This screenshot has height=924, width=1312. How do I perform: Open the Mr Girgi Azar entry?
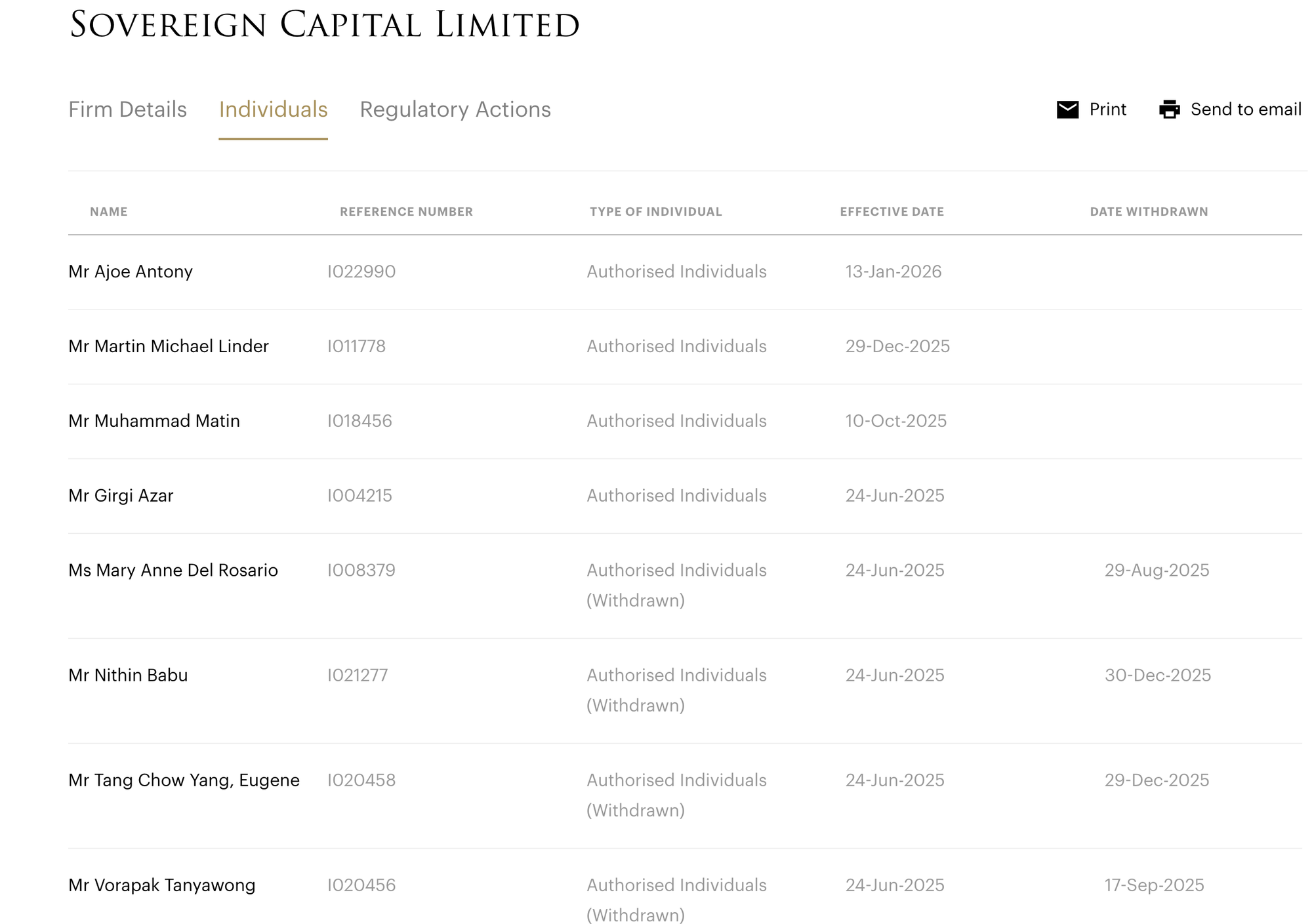tap(121, 496)
